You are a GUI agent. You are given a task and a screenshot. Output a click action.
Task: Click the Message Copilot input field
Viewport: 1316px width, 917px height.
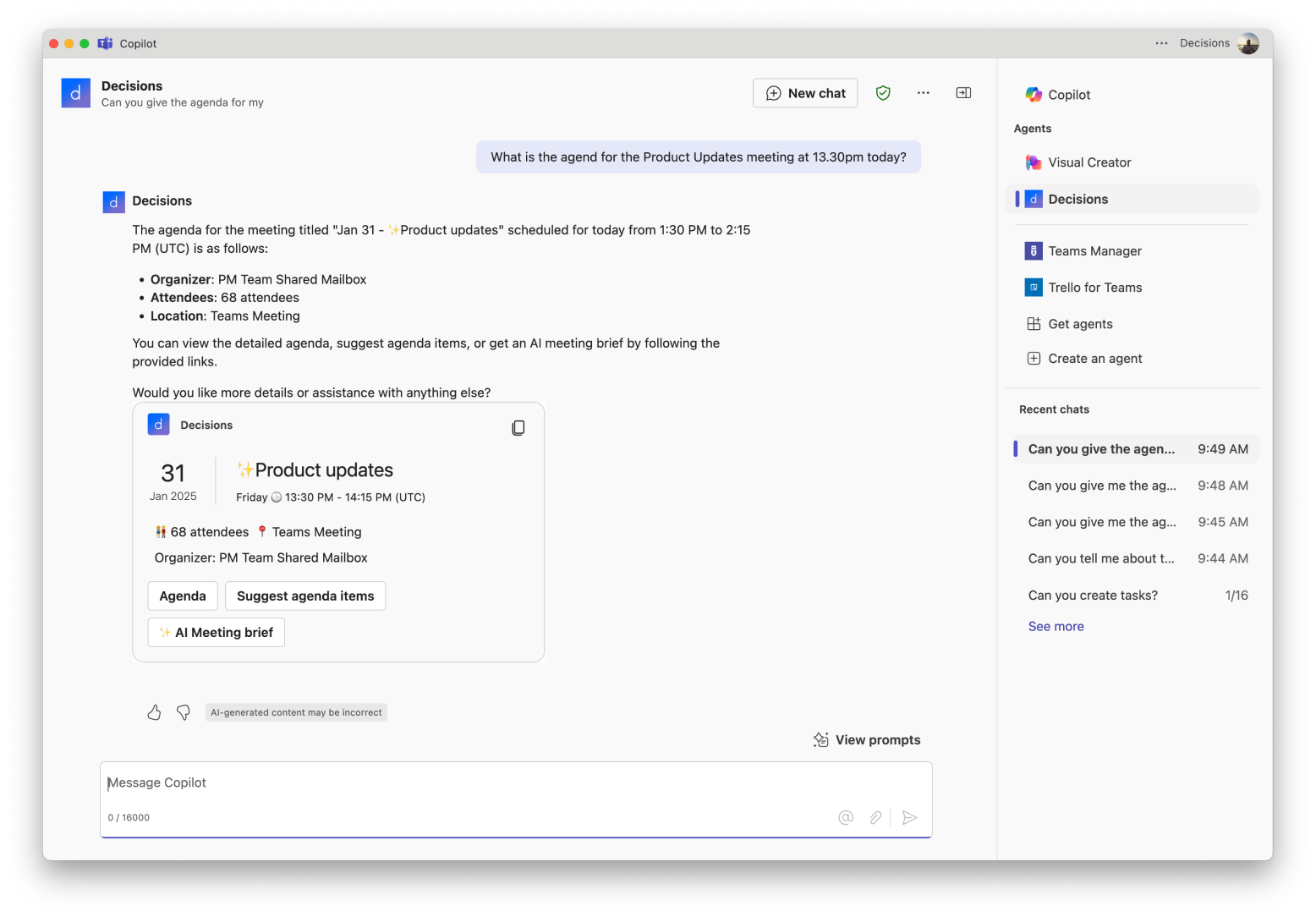pyautogui.click(x=516, y=783)
